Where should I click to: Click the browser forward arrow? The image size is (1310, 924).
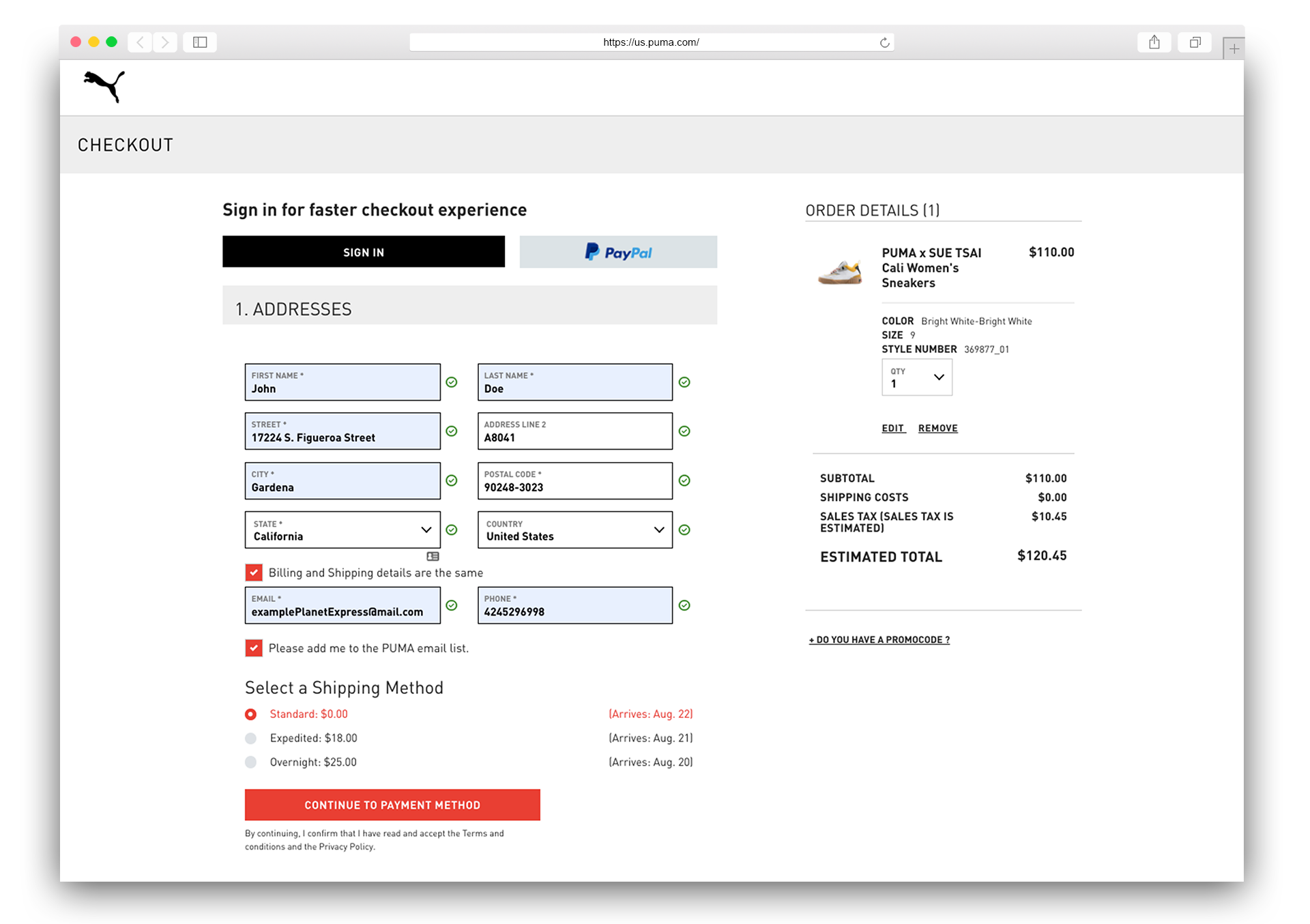165,42
